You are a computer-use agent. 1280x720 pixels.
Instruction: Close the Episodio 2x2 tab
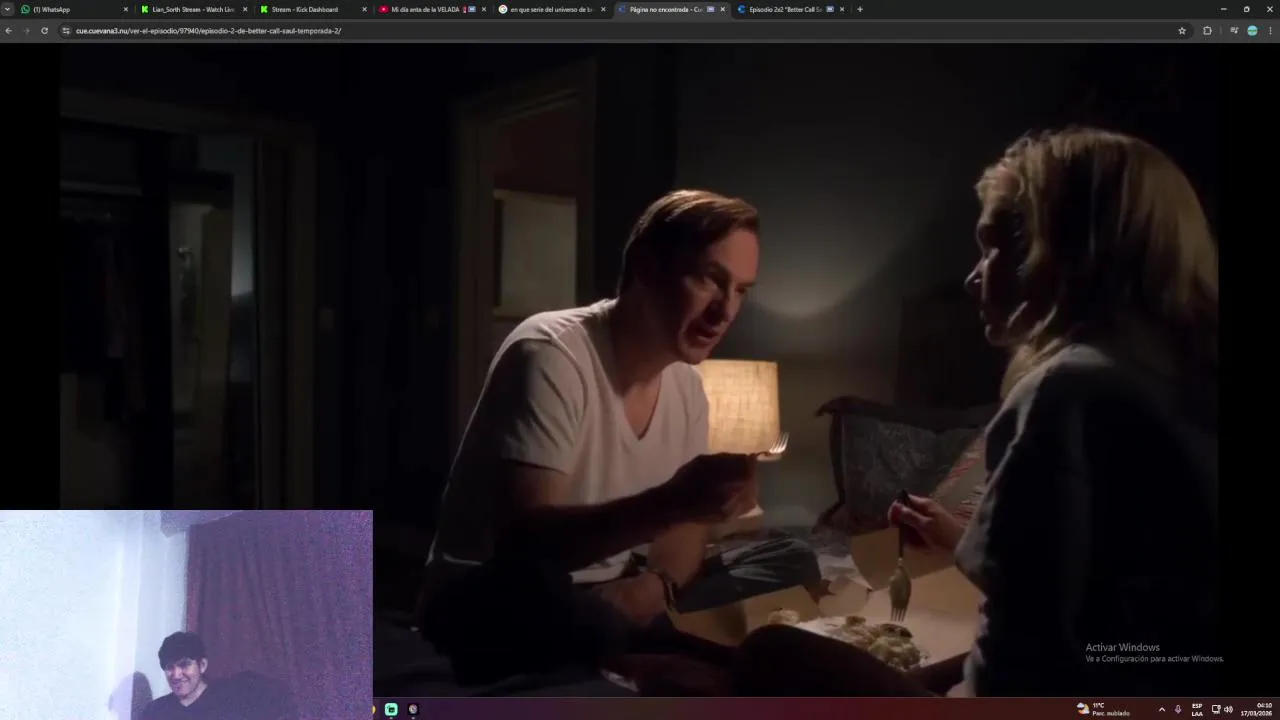[x=842, y=9]
